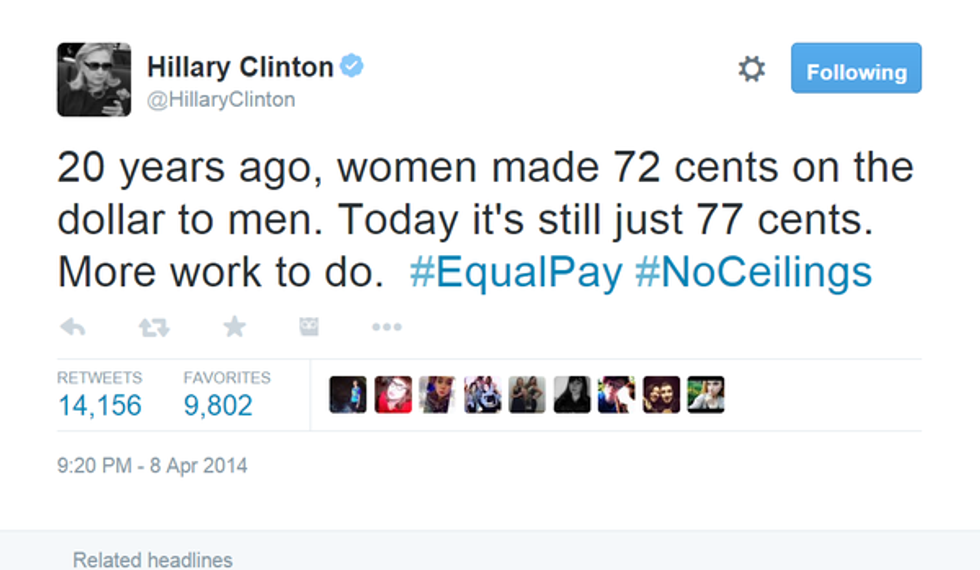Click the last avatar in the favoriters row
This screenshot has width=980, height=570.
click(706, 395)
